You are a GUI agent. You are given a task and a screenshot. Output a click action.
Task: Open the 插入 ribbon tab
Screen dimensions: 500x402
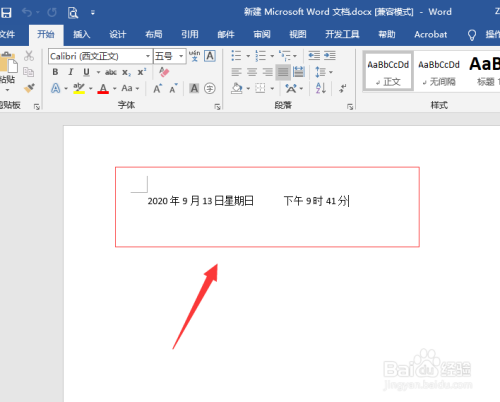point(82,34)
